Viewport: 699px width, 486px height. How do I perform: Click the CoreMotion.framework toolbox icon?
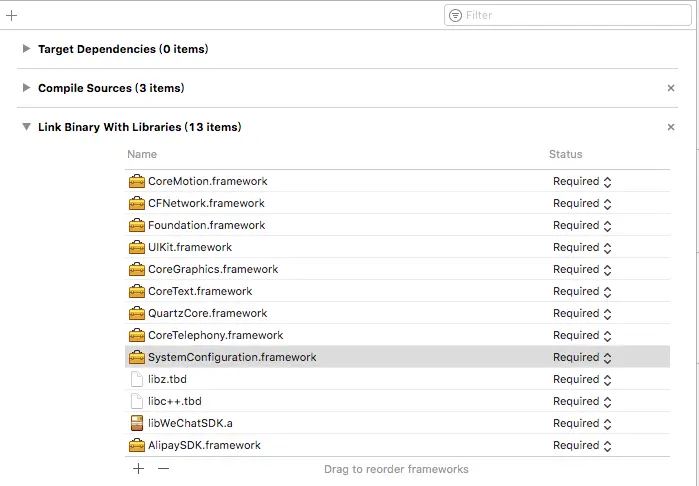point(137,182)
